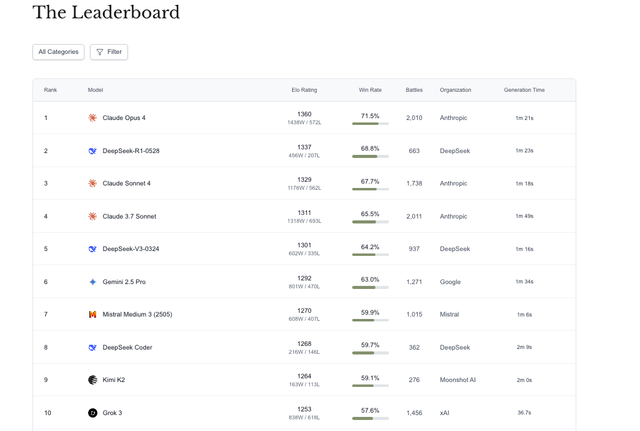Sort by the Generation Time column header
The height and width of the screenshot is (431, 640).
pyautogui.click(x=524, y=90)
